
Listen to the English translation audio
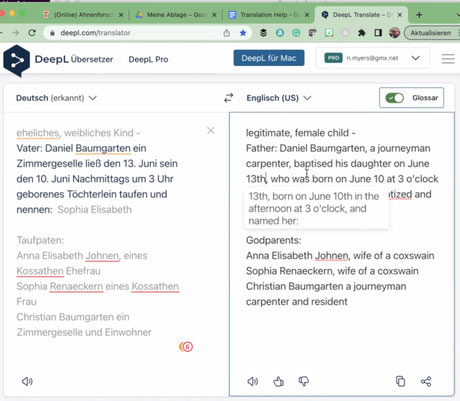[x=253, y=381]
